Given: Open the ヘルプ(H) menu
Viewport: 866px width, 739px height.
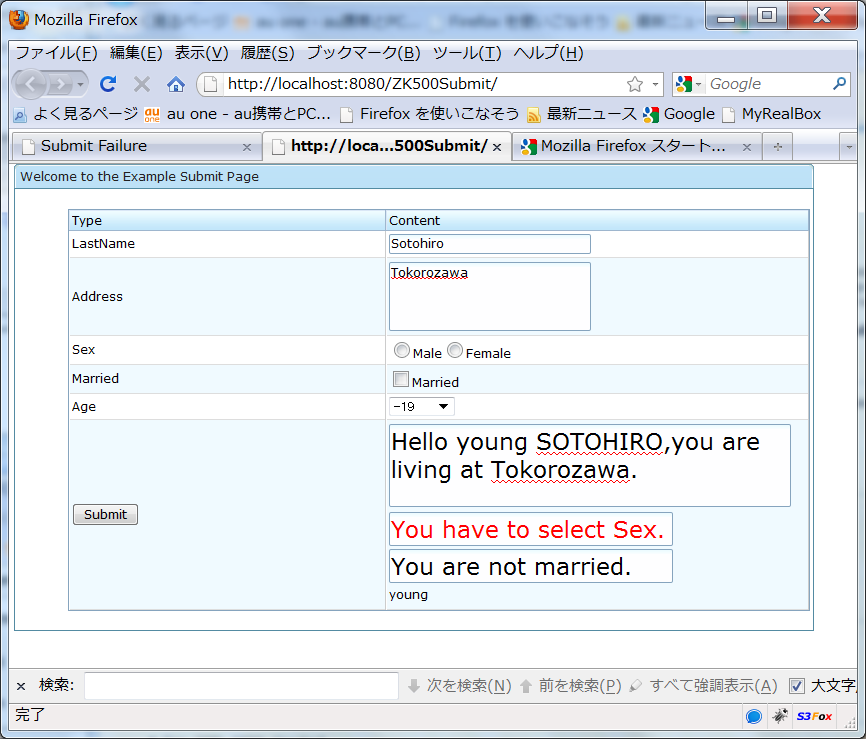Looking at the screenshot, I should 548,53.
